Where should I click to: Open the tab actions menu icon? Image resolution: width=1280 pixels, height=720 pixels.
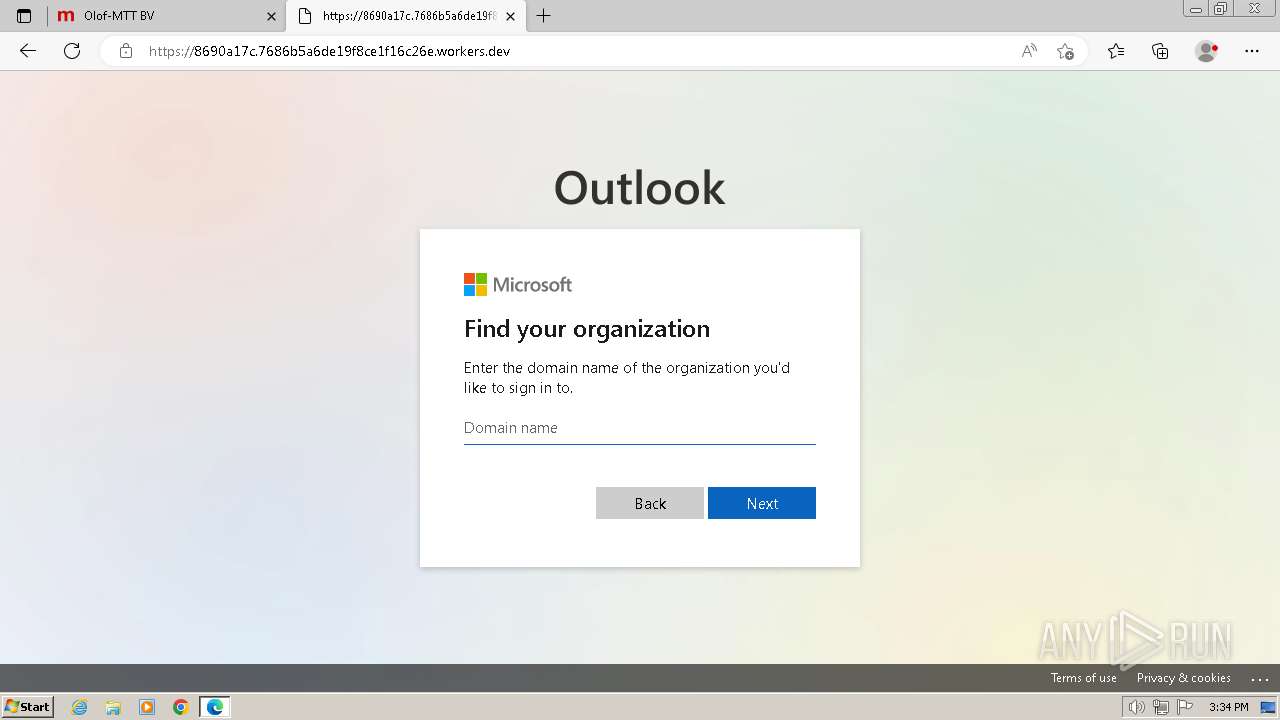coord(24,16)
